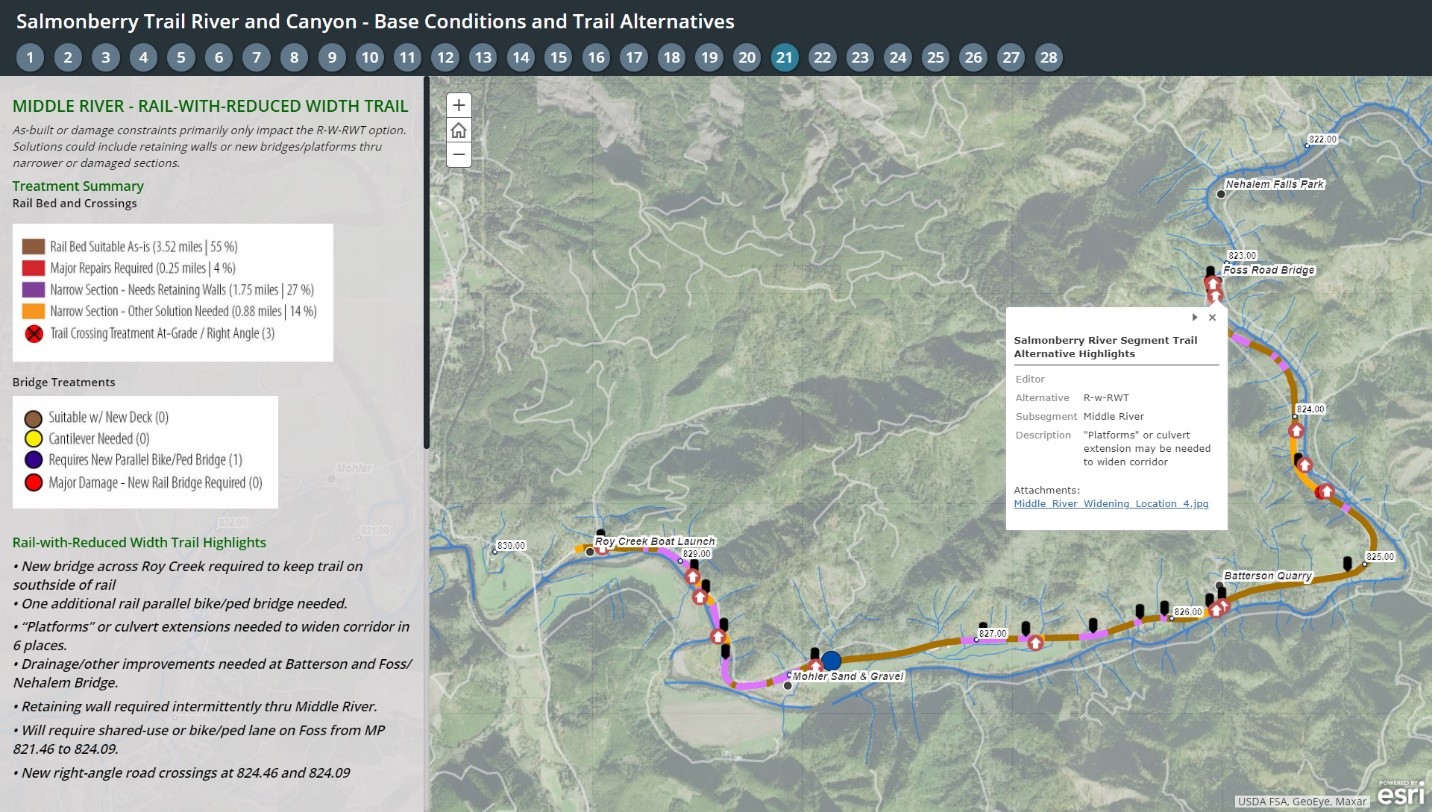Click the zoom out minus button
The image size is (1432, 812).
coord(458,155)
